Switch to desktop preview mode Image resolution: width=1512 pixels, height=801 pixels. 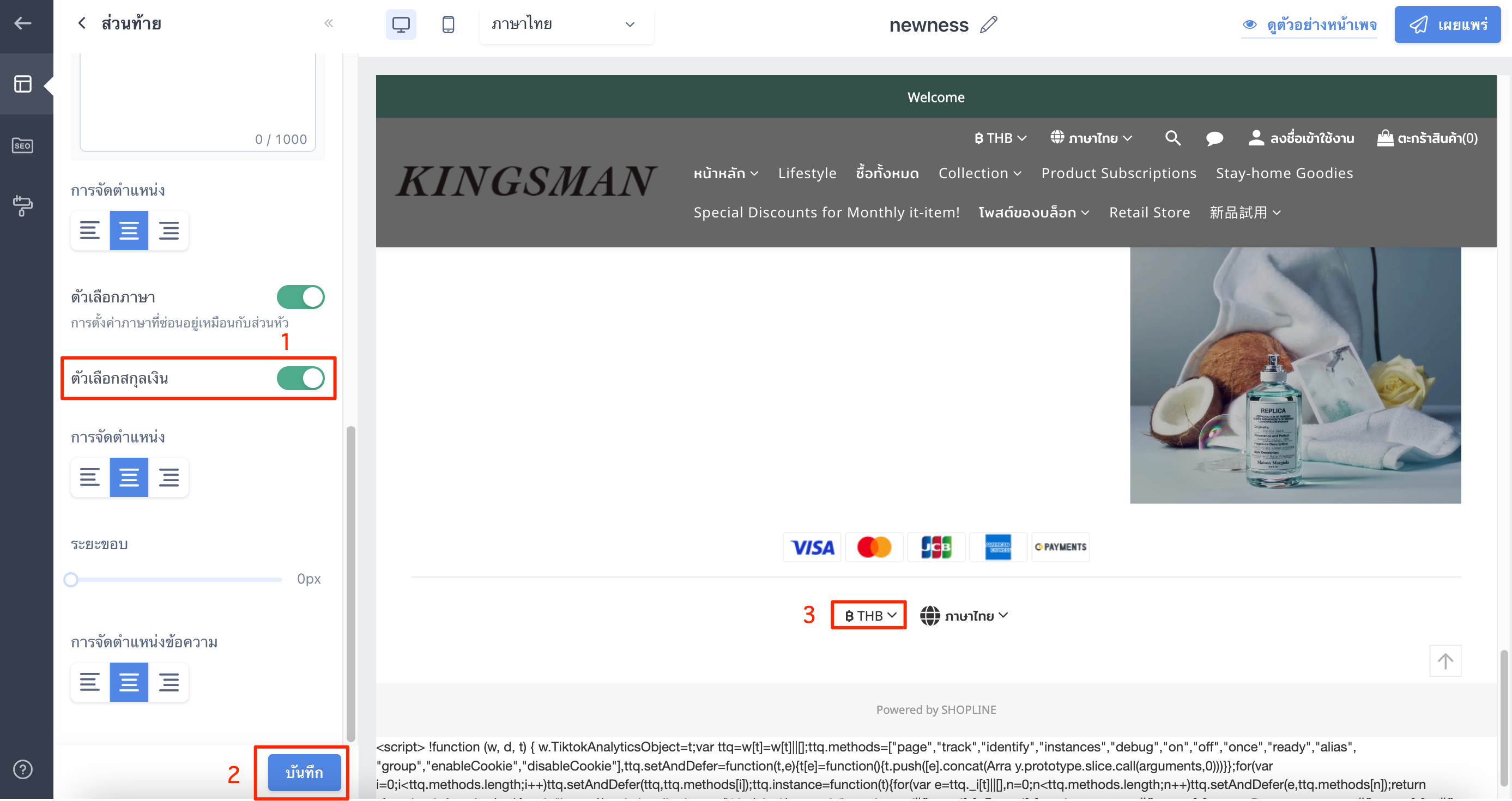pos(401,25)
